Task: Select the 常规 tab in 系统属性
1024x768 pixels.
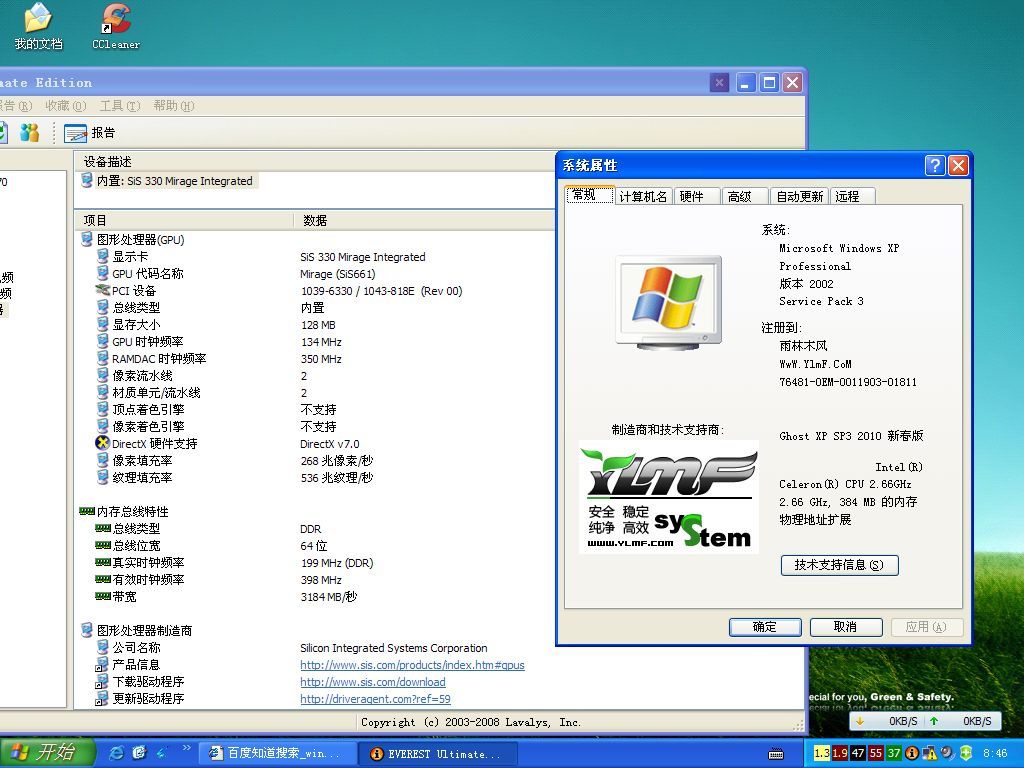Action: 590,195
